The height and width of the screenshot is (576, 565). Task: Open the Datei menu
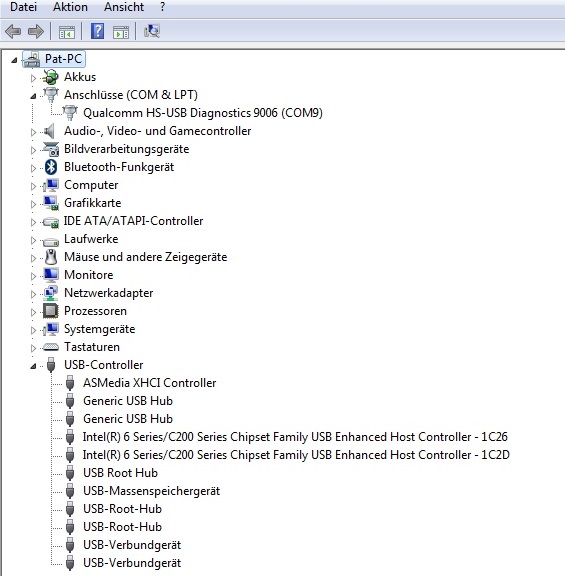tap(24, 7)
